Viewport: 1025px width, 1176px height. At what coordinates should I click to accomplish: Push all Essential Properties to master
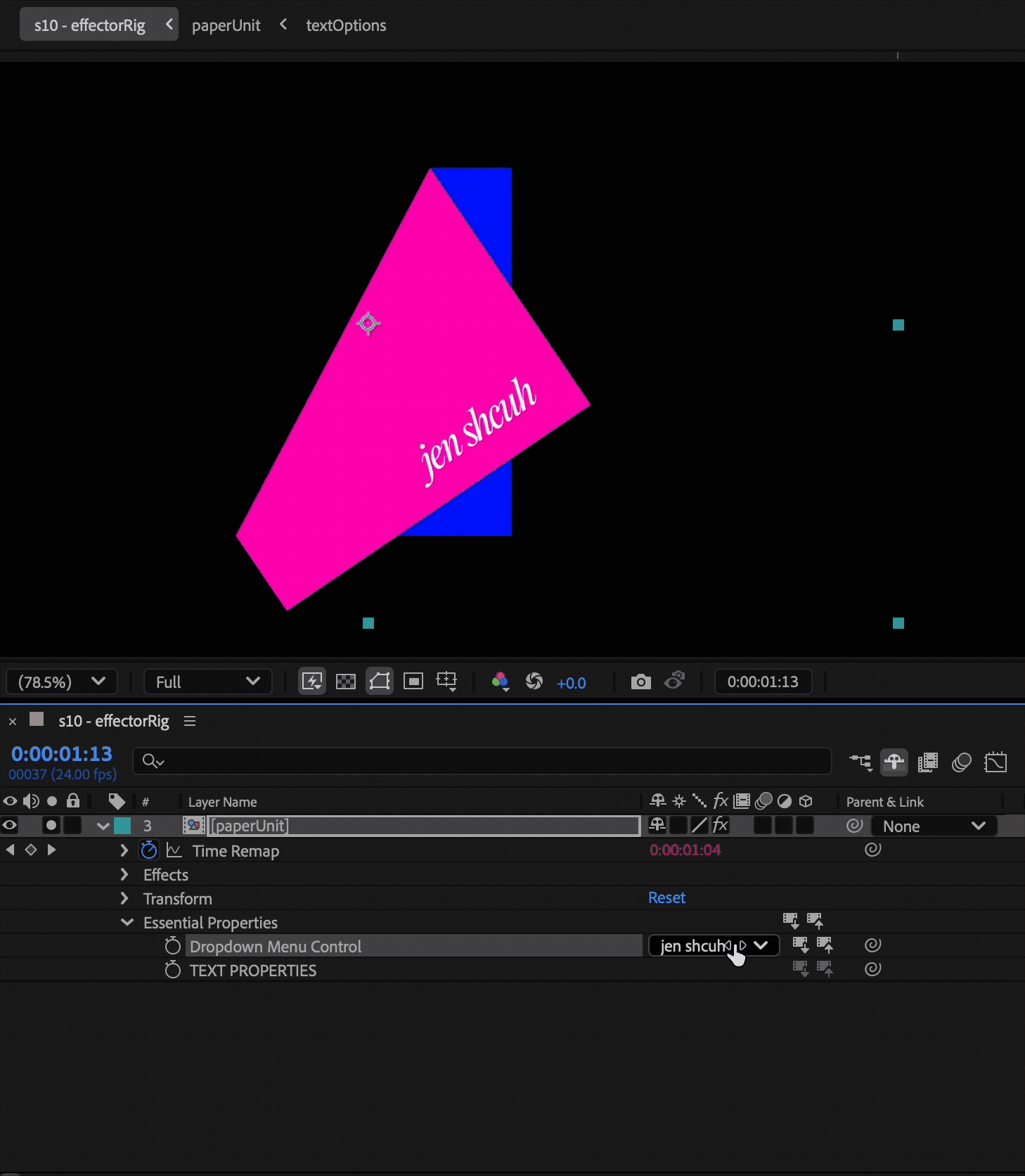click(x=815, y=921)
